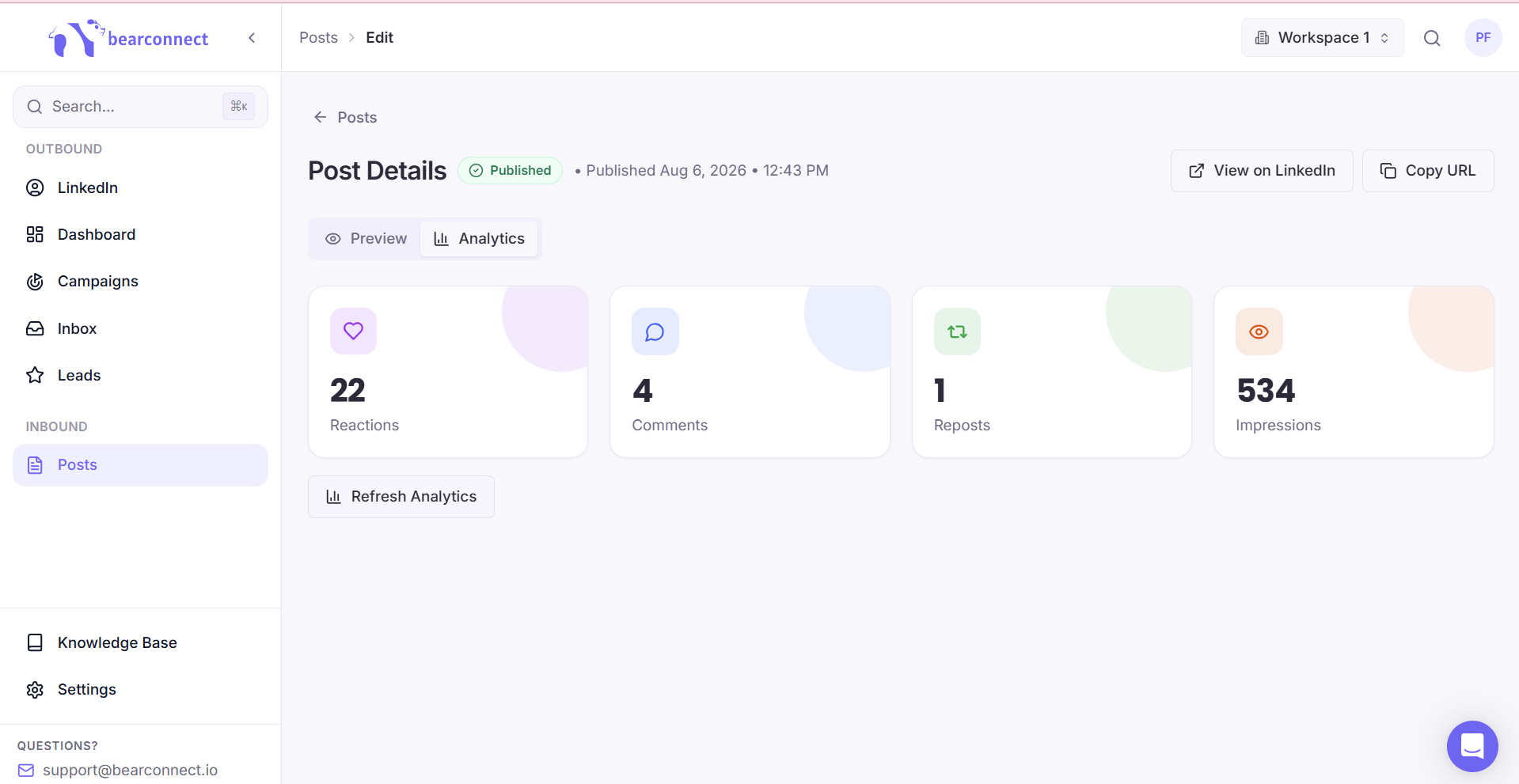
Task: Click the bearconnect logo
Action: click(x=128, y=38)
